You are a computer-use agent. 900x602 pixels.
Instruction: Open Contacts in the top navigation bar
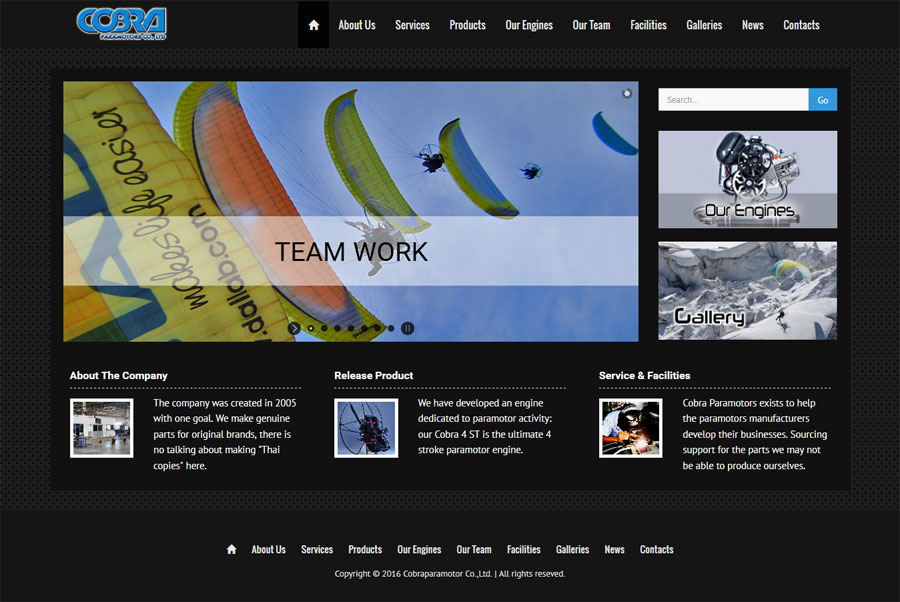click(801, 25)
